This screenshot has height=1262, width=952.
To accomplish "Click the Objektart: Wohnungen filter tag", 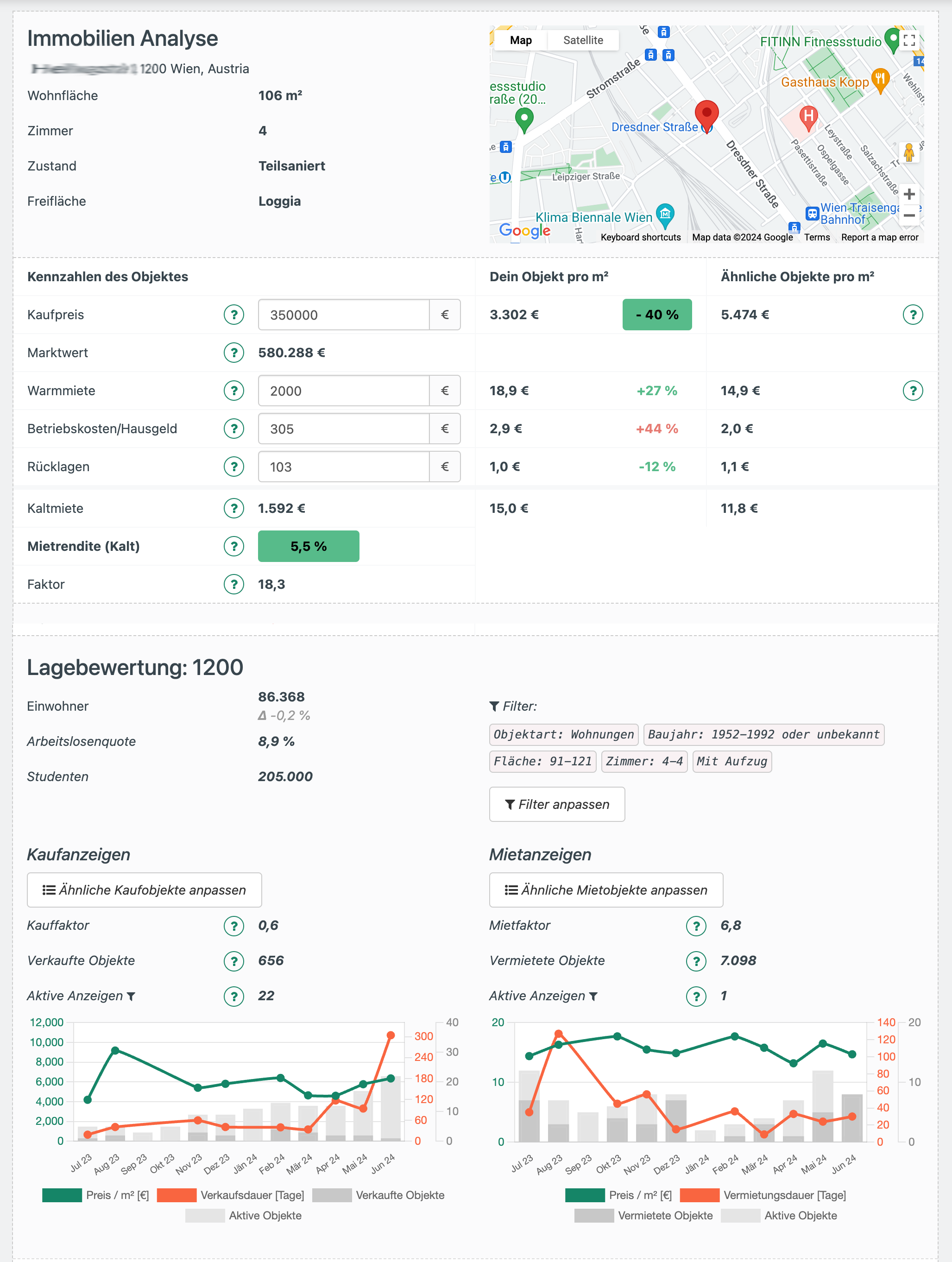I will pyautogui.click(x=564, y=734).
